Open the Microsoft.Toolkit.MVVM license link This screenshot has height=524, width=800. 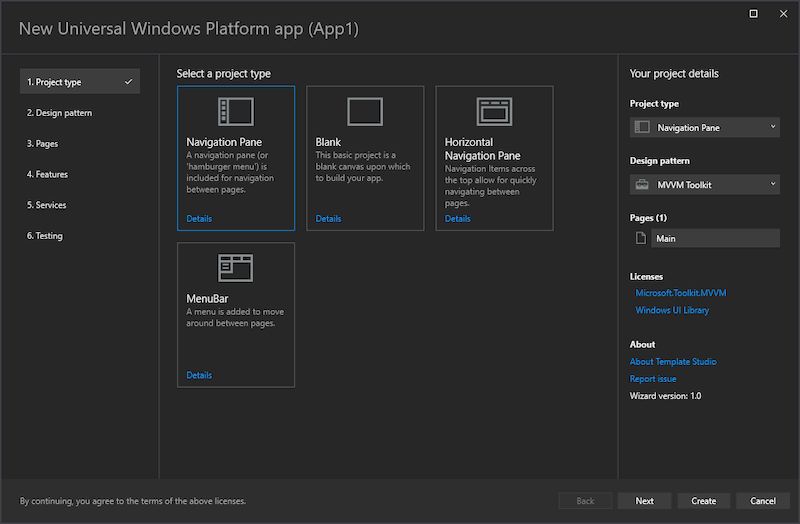pos(683,293)
